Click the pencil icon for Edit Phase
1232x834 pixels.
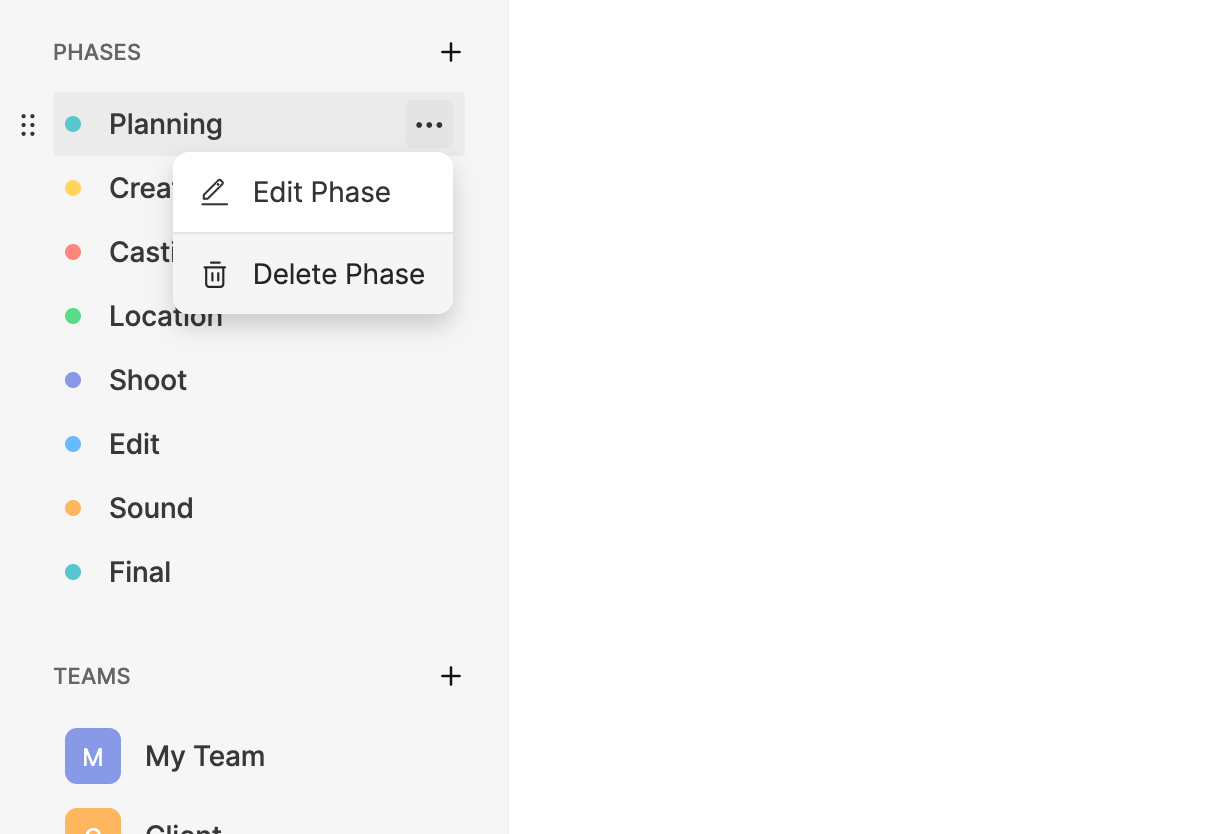pyautogui.click(x=214, y=192)
